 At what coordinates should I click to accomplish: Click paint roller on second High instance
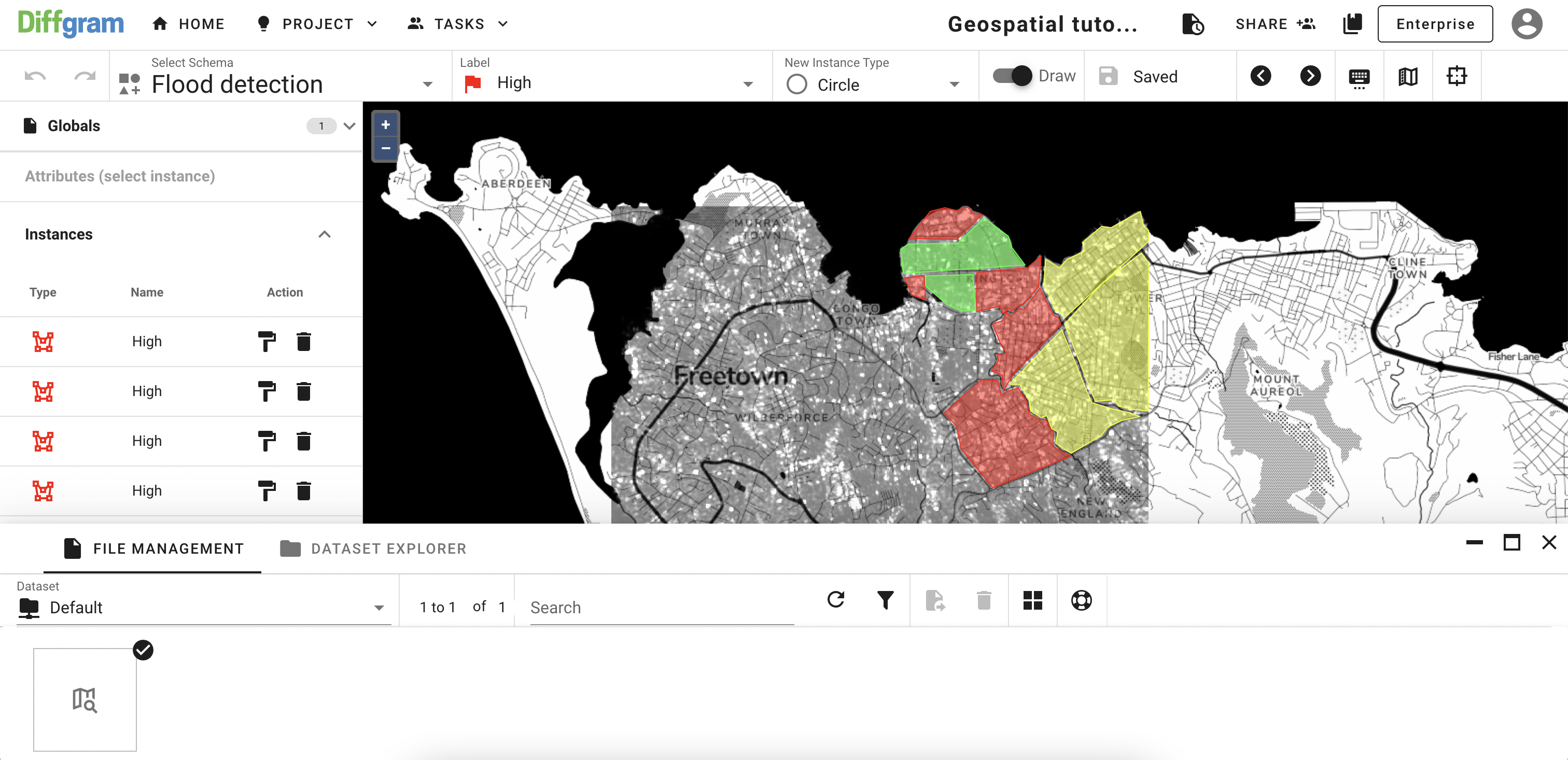(267, 391)
